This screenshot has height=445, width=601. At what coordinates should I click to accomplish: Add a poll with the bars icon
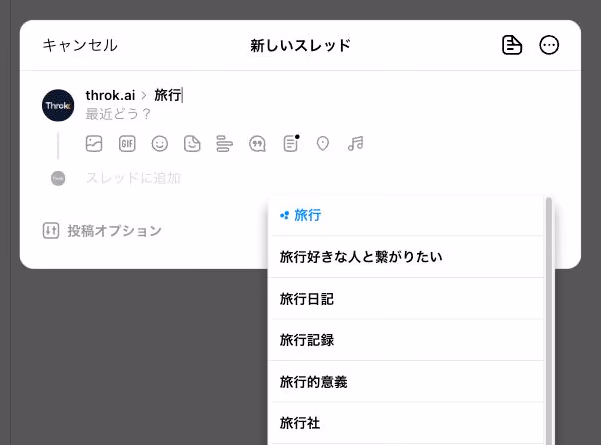click(224, 144)
